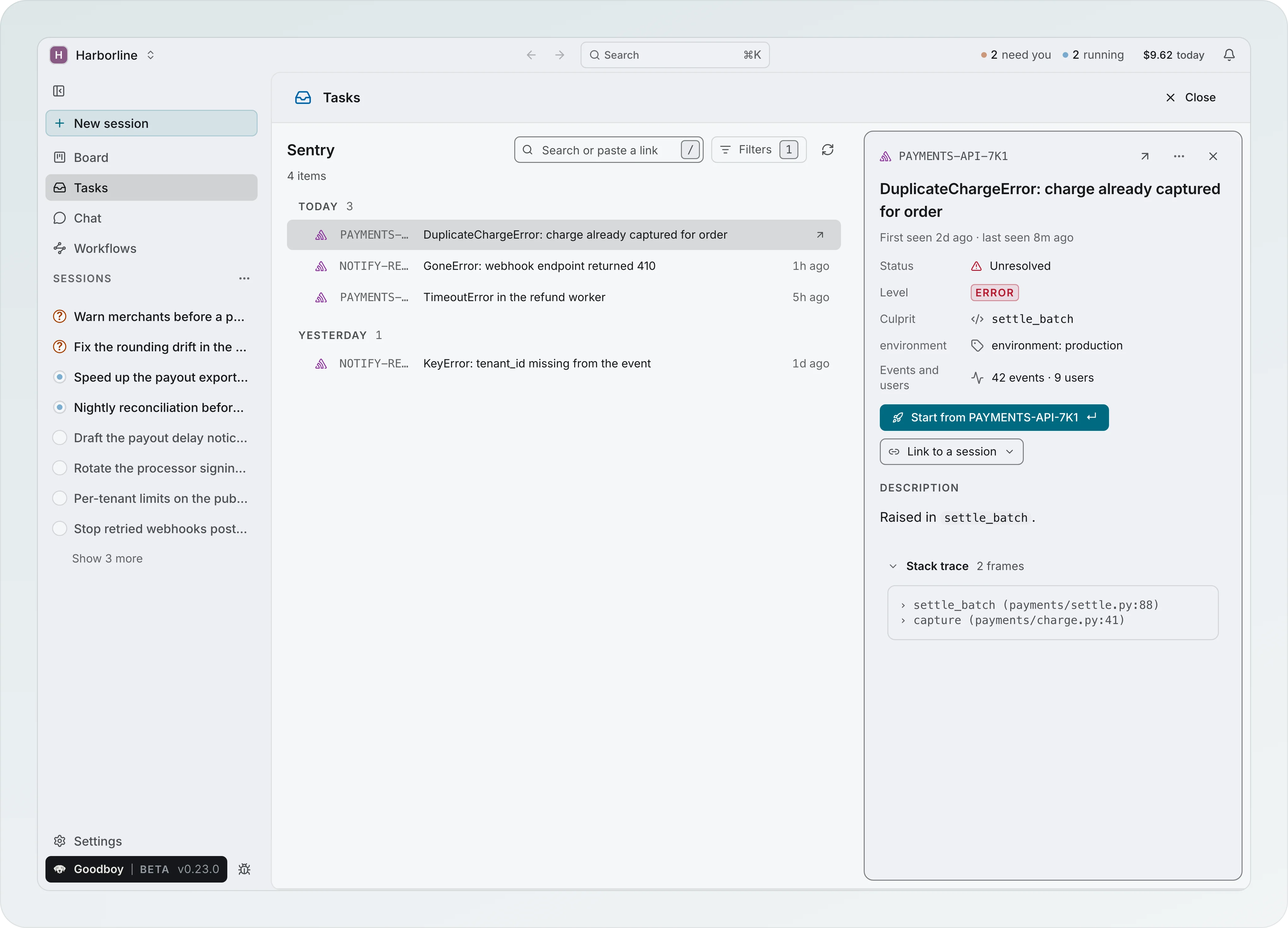Image resolution: width=1288 pixels, height=928 pixels.
Task: Click status circle of Per-tenant limits
Action: [60, 498]
